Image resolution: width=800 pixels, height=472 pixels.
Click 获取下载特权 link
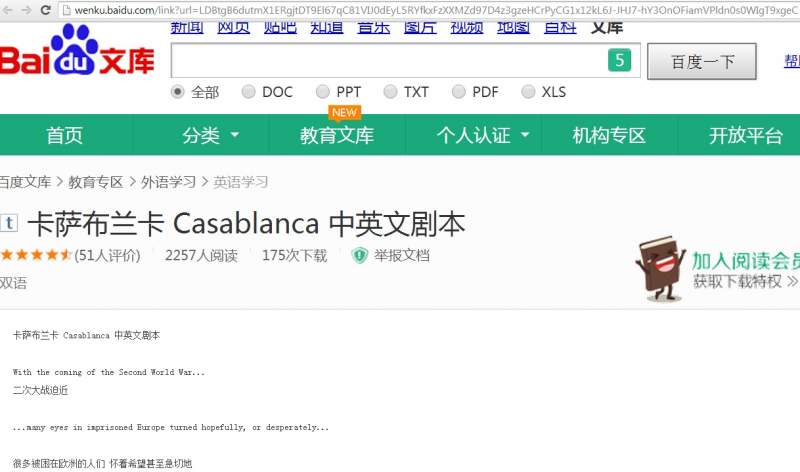(x=745, y=281)
